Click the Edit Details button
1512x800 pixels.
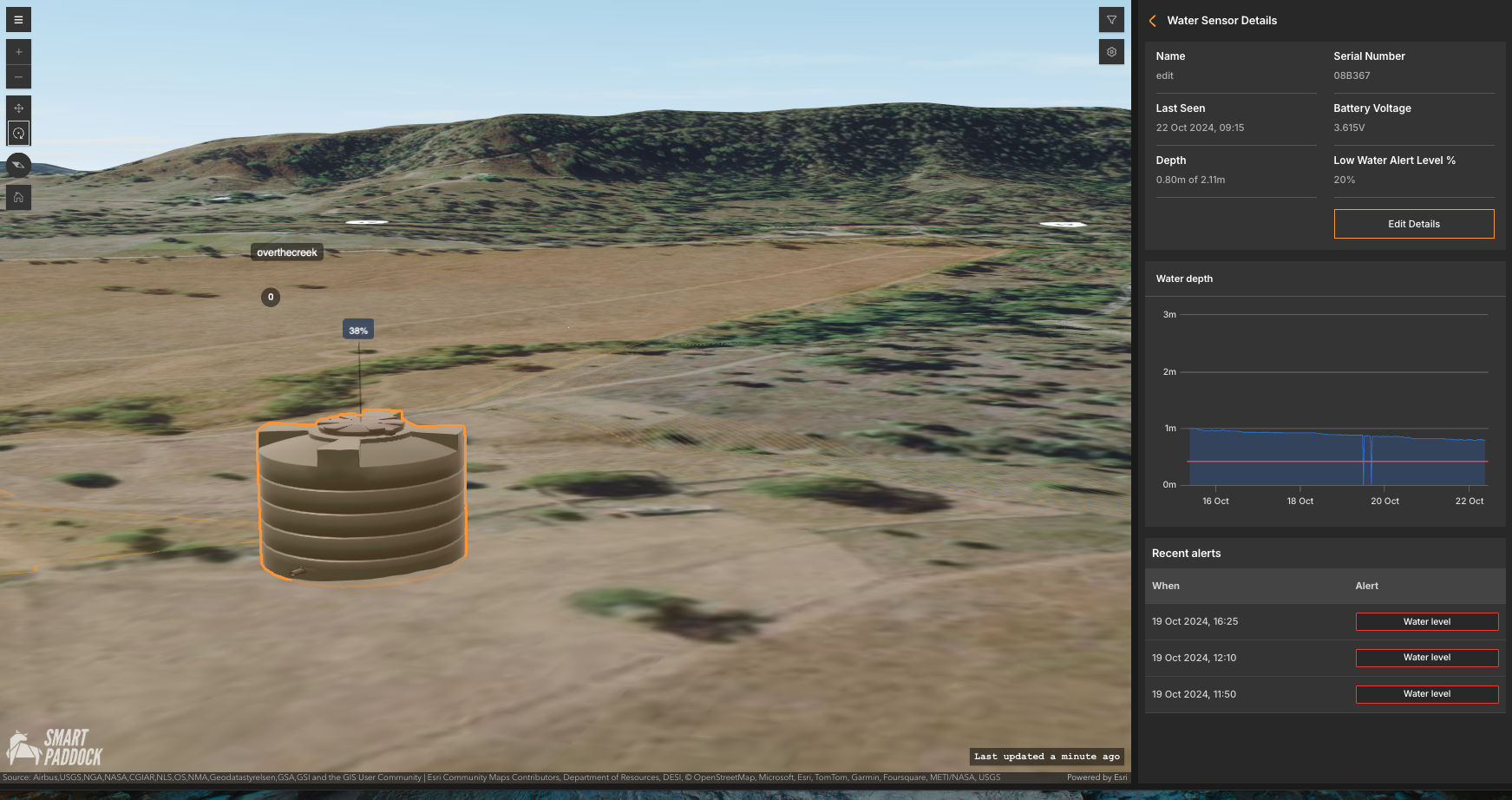click(x=1413, y=224)
